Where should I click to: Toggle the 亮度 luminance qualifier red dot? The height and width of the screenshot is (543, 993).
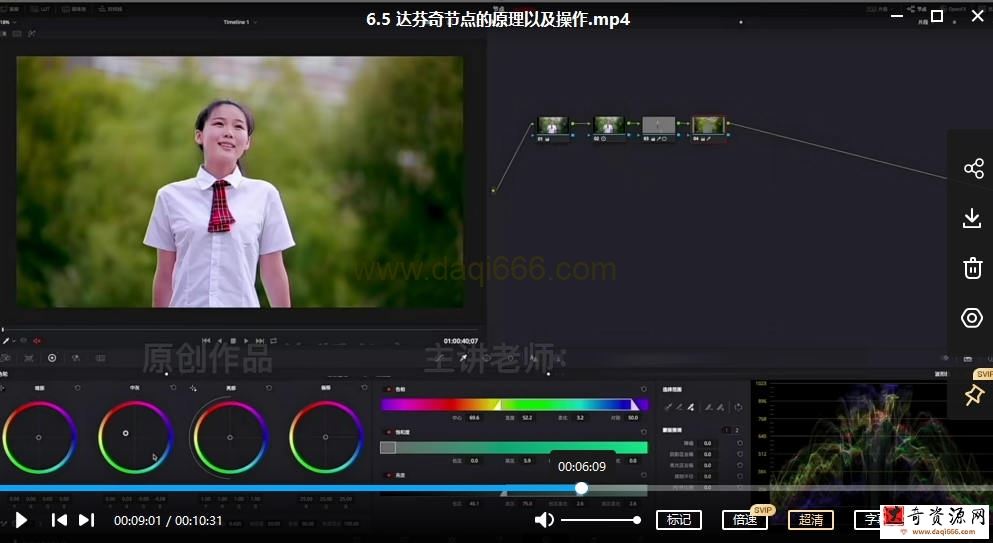pyautogui.click(x=389, y=475)
